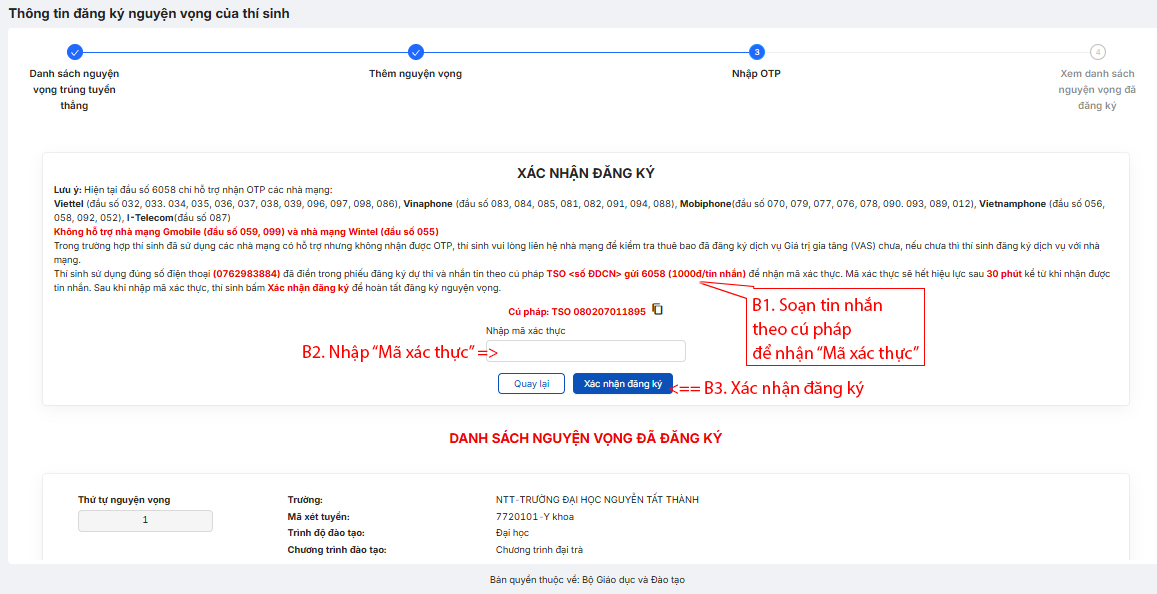The height and width of the screenshot is (594, 1157).
Task: Click the Thứ tự nguyện vọng field showing 1
Action: coord(145,520)
